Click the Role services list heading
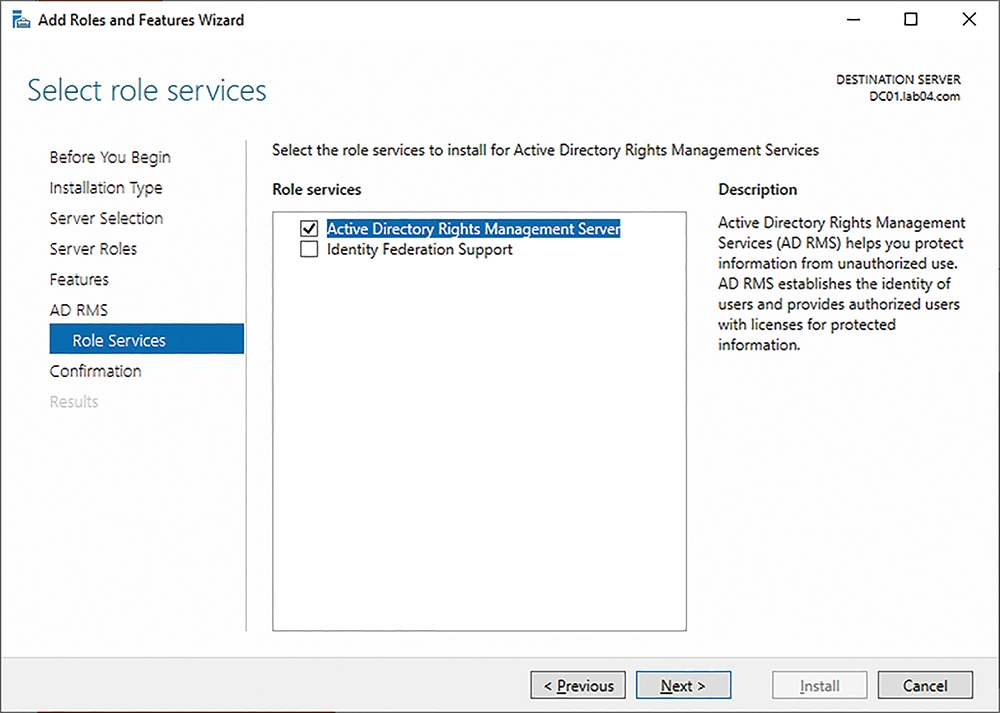Screen dimensions: 1000x713 tap(317, 189)
